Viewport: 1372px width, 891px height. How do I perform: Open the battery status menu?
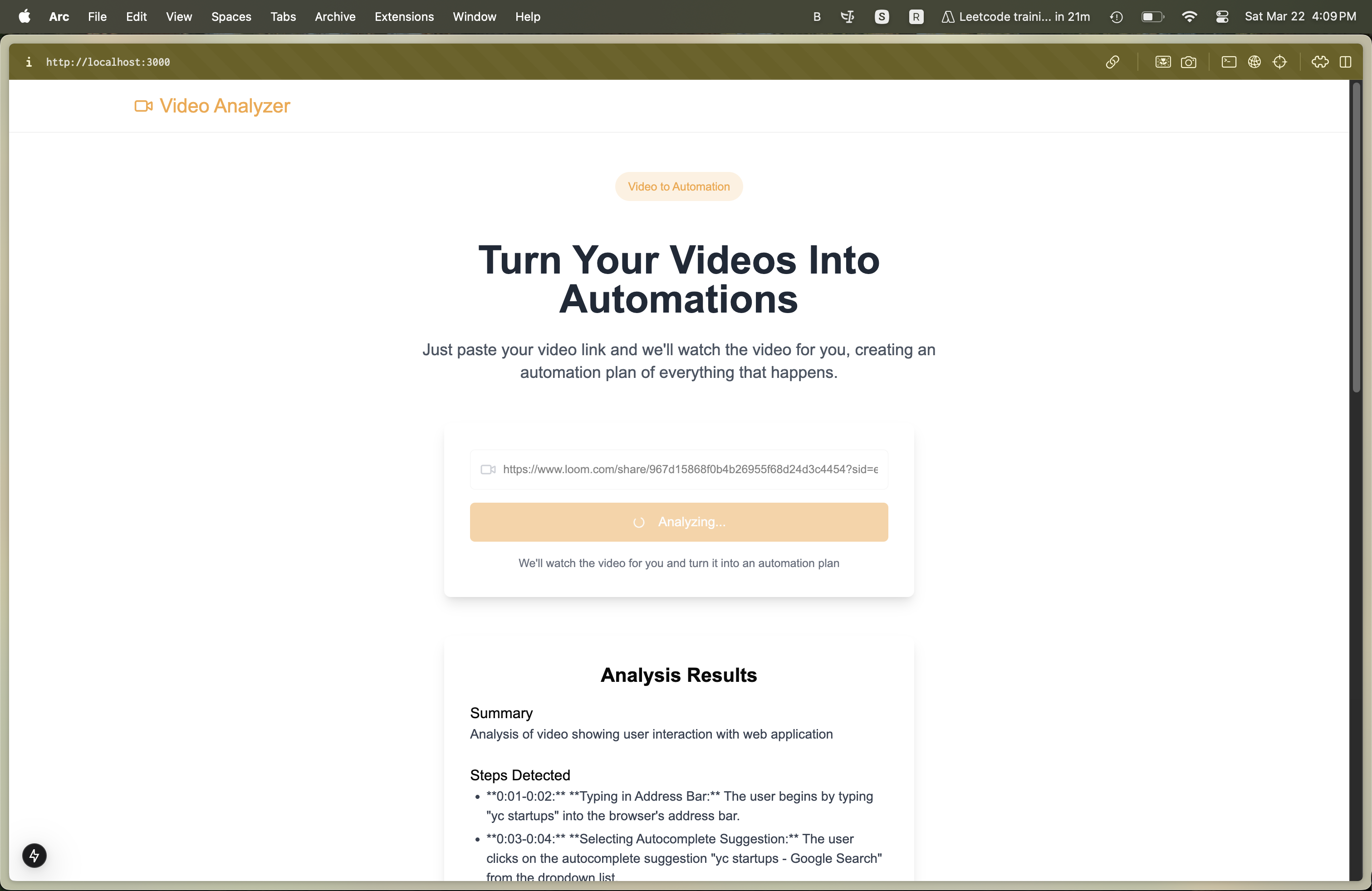pyautogui.click(x=1152, y=17)
